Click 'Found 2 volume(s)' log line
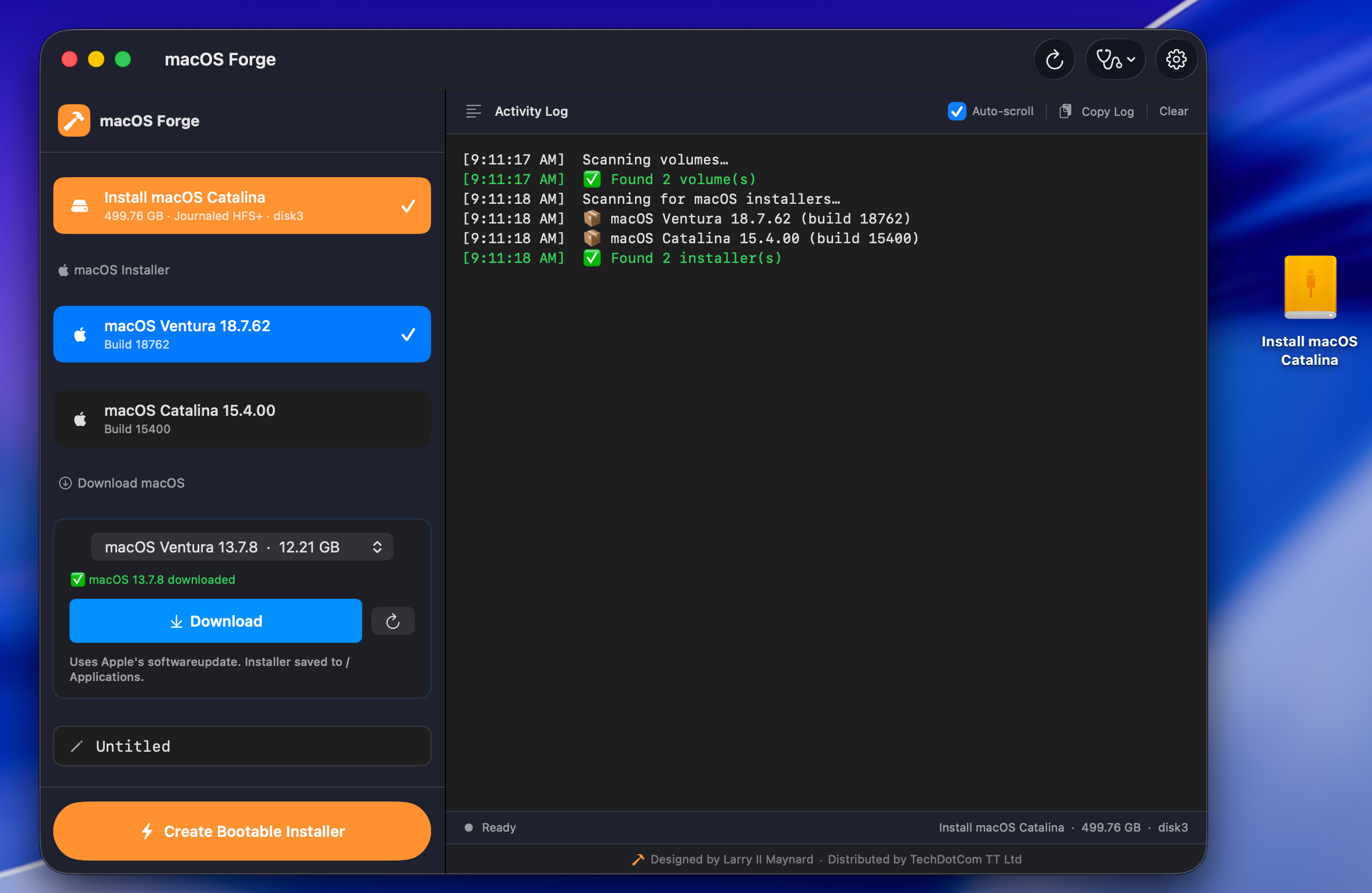 [x=610, y=179]
